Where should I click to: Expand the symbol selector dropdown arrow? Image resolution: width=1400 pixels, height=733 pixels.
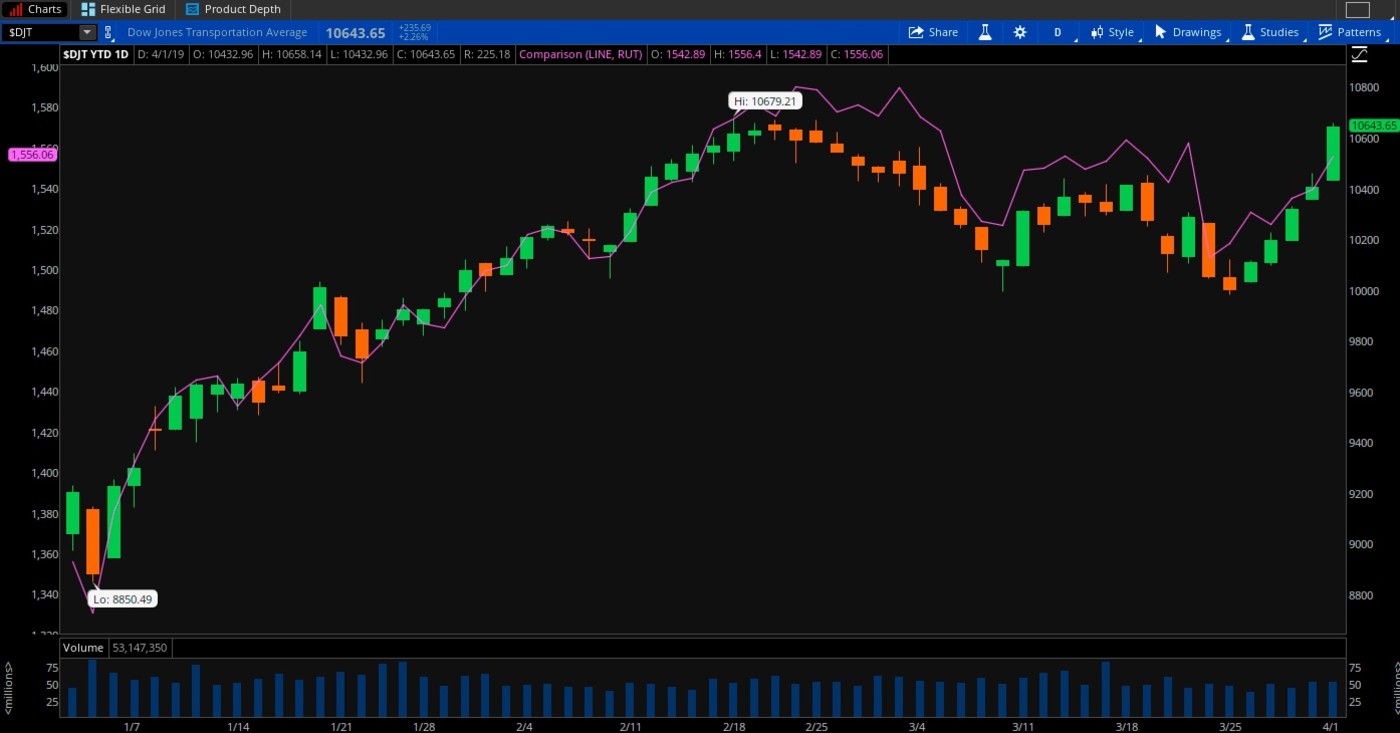coord(87,32)
